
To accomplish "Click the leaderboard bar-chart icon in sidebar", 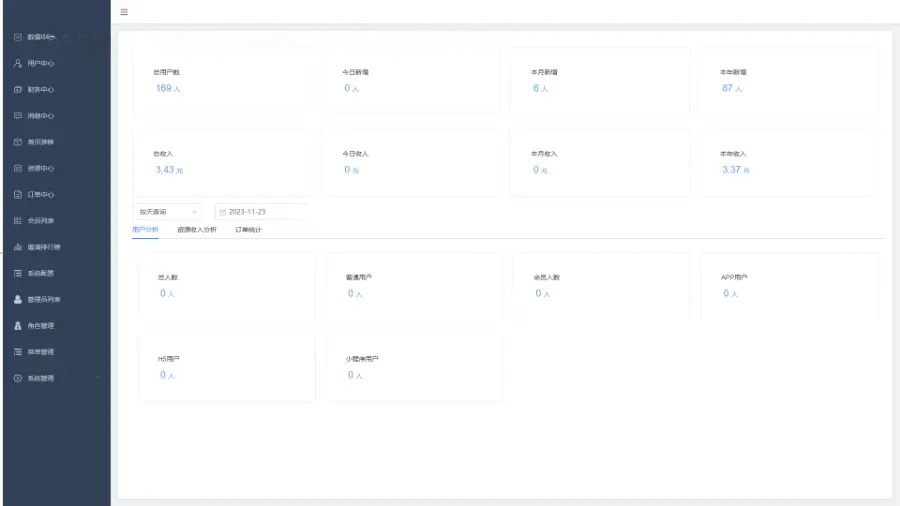I will pyautogui.click(x=17, y=247).
